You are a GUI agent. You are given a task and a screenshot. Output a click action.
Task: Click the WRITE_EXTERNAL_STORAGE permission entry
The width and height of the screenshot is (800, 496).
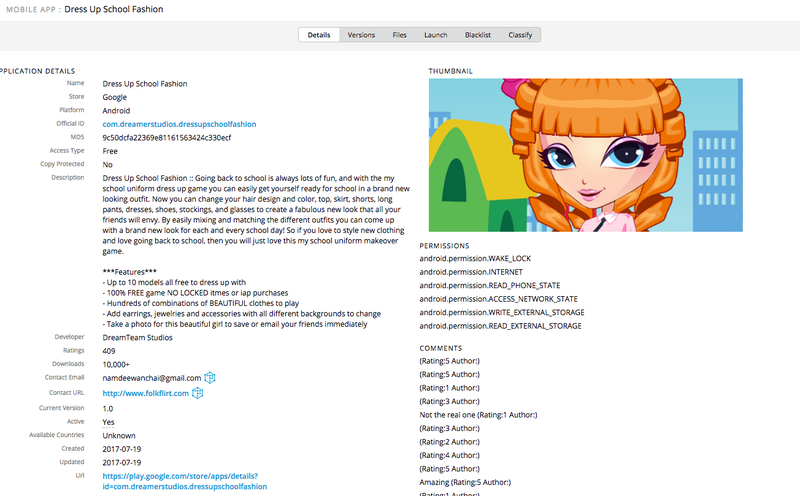502,312
